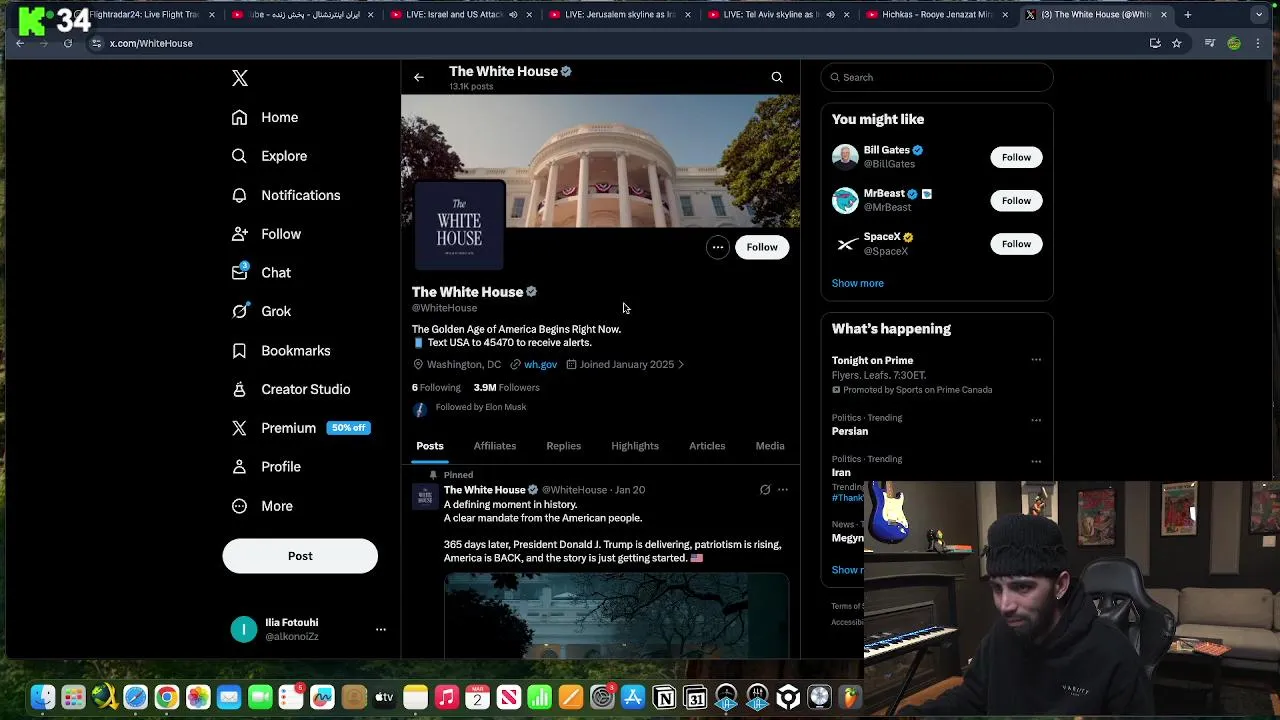
Task: Click the pinned post's Jan 20 date
Action: 630,490
